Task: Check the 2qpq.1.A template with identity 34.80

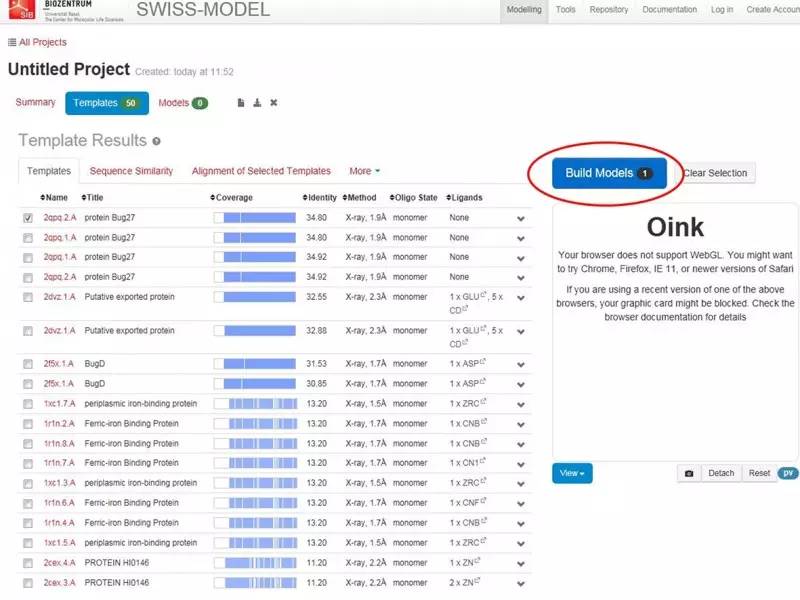Action: tap(28, 238)
